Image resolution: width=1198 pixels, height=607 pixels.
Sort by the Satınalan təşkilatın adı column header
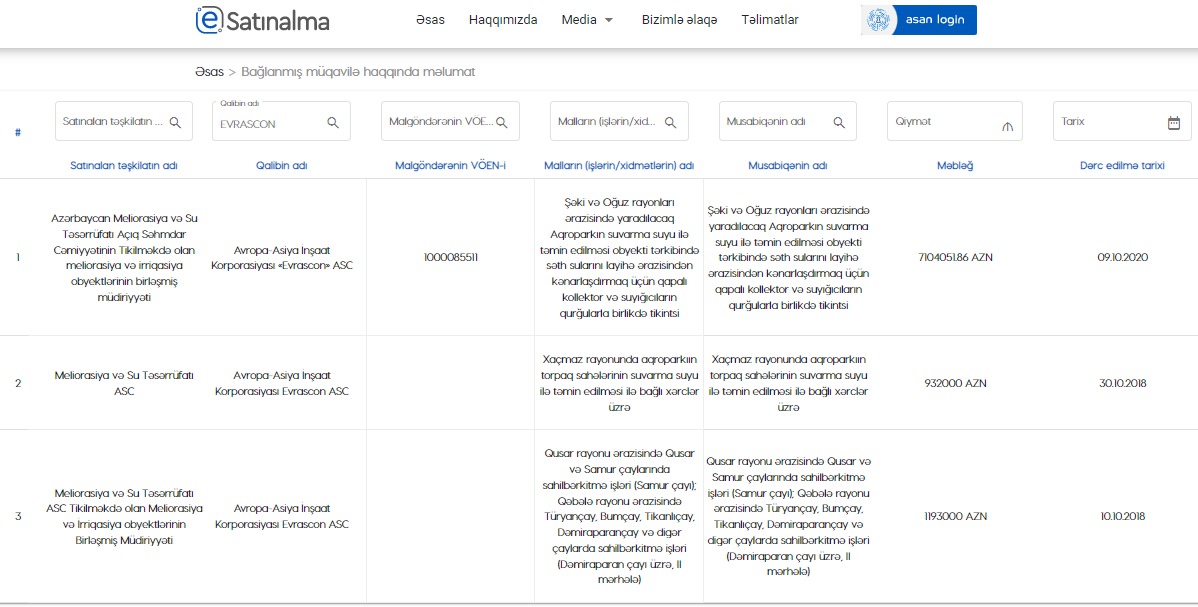coord(124,165)
